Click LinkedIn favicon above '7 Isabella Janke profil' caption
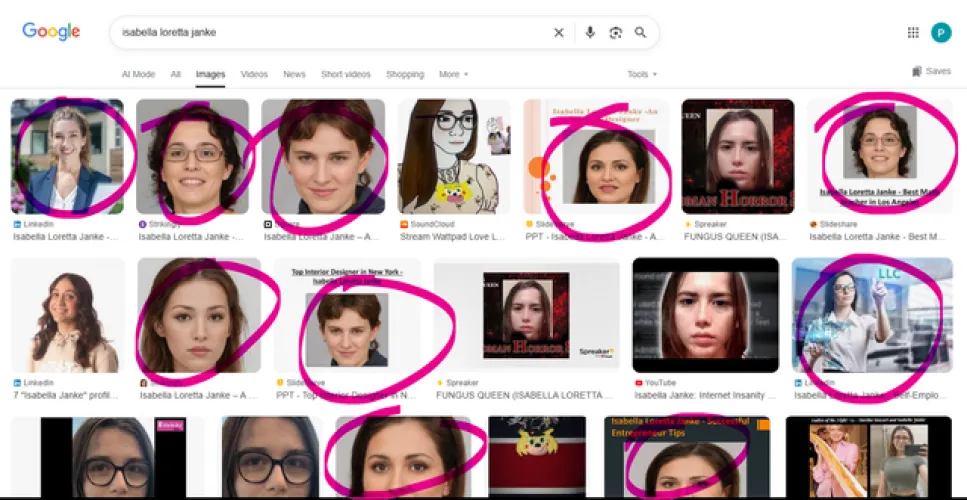 [x=17, y=383]
